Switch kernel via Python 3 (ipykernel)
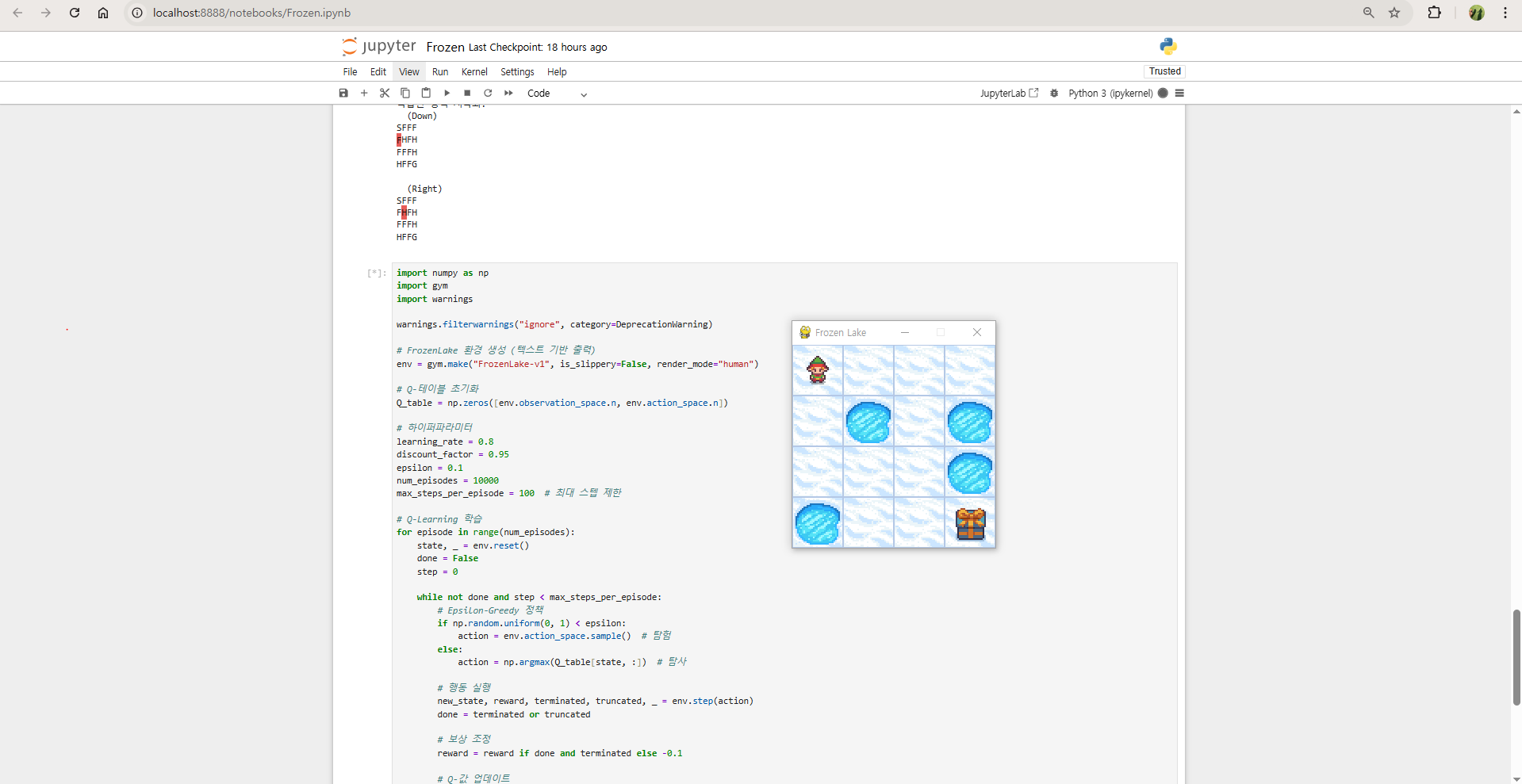 (1110, 93)
